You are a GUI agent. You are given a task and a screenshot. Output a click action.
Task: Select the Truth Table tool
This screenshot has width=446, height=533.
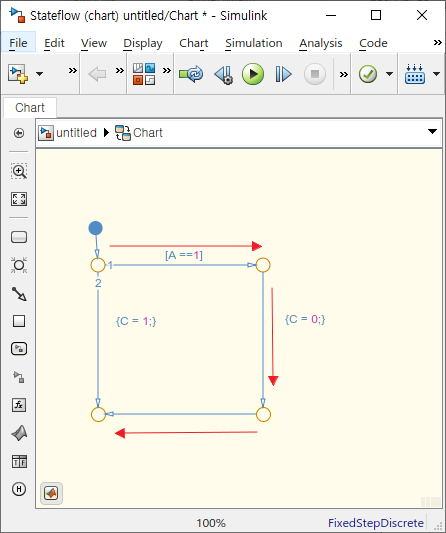click(x=19, y=462)
